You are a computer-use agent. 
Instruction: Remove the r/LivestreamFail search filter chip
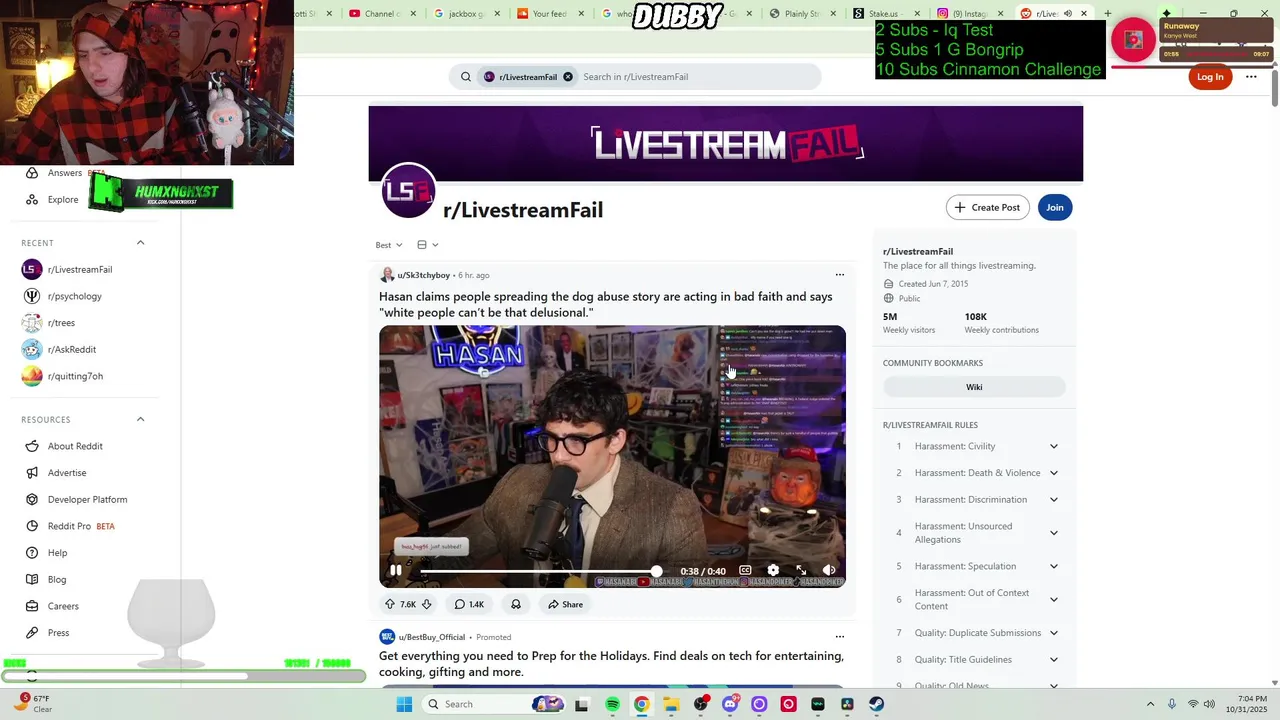click(568, 77)
